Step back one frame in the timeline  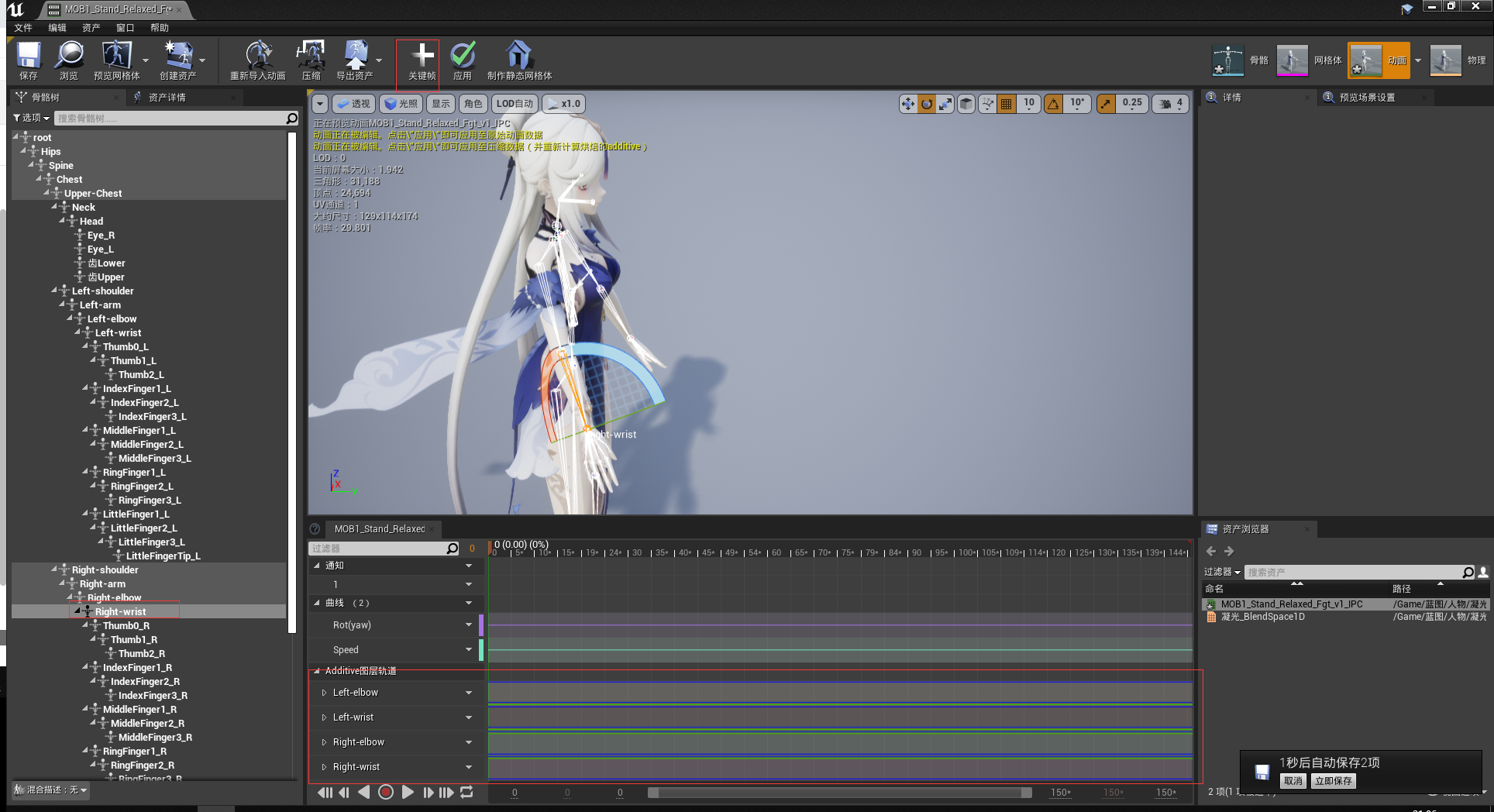coord(344,793)
